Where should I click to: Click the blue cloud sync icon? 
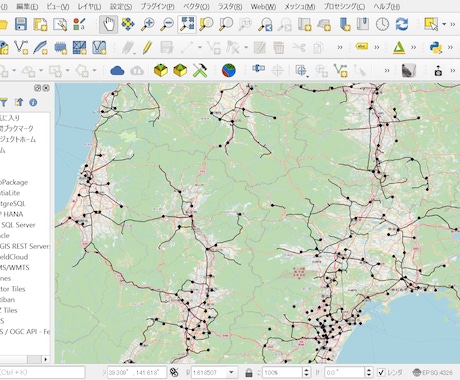(117, 71)
